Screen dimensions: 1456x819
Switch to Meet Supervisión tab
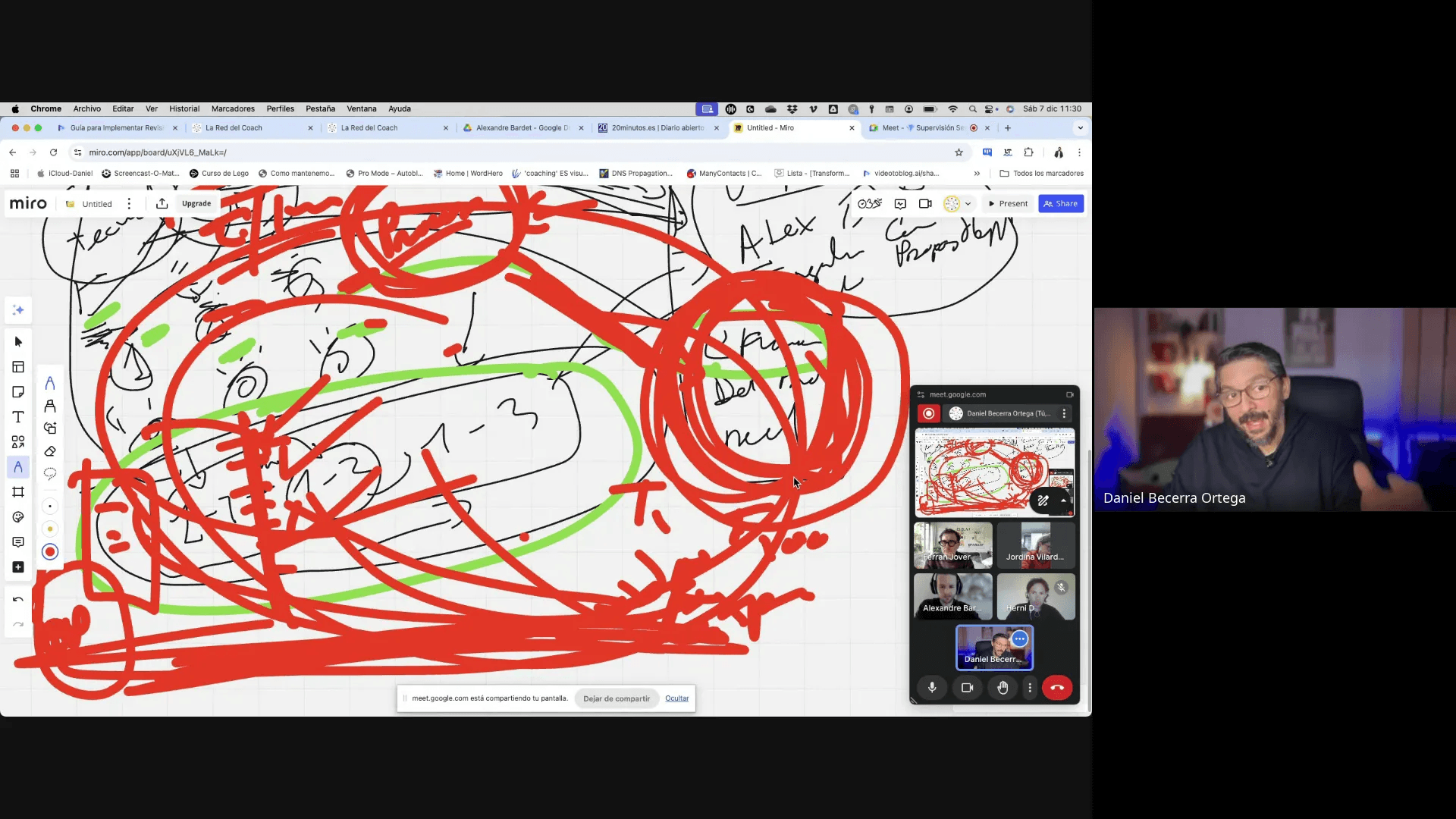click(930, 128)
